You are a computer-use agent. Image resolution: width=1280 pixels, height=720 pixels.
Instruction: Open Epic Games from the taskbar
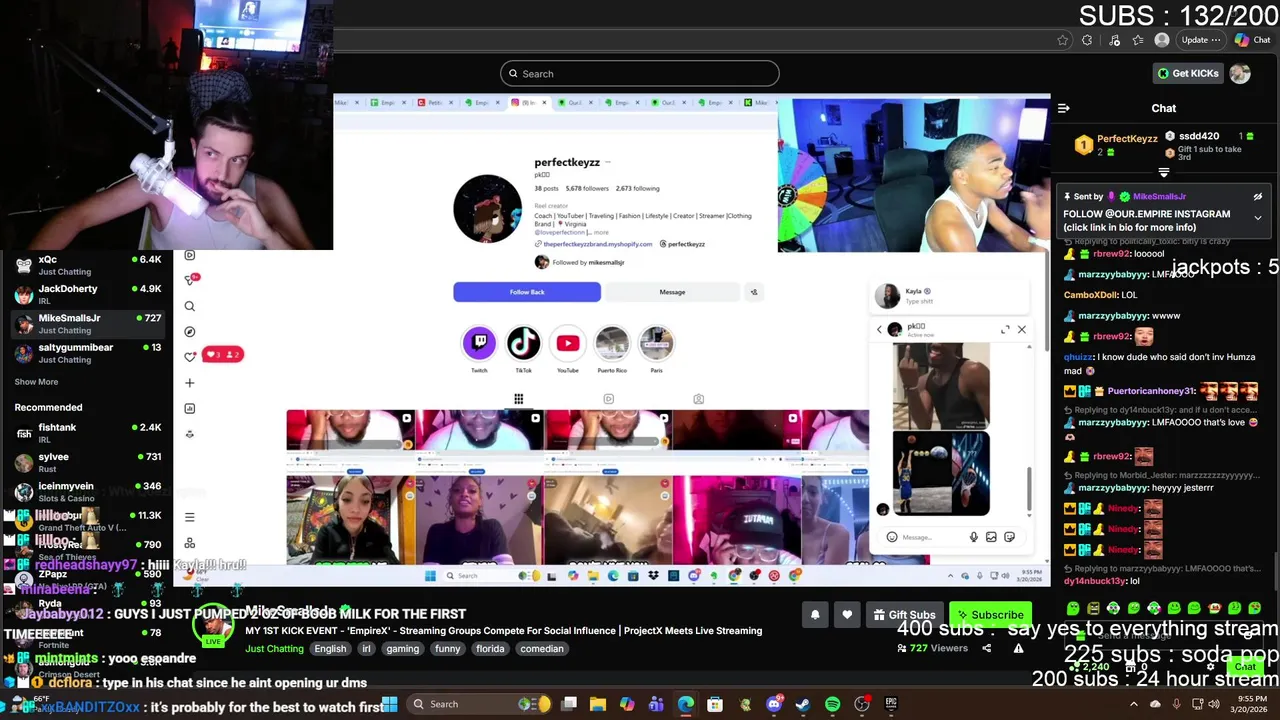tap(891, 704)
